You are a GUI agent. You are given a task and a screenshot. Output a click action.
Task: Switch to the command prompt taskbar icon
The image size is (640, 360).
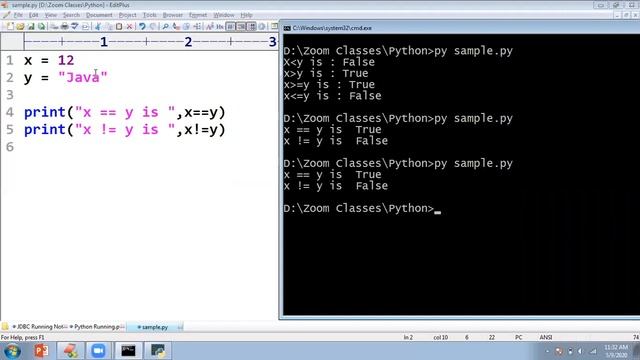pos(128,351)
